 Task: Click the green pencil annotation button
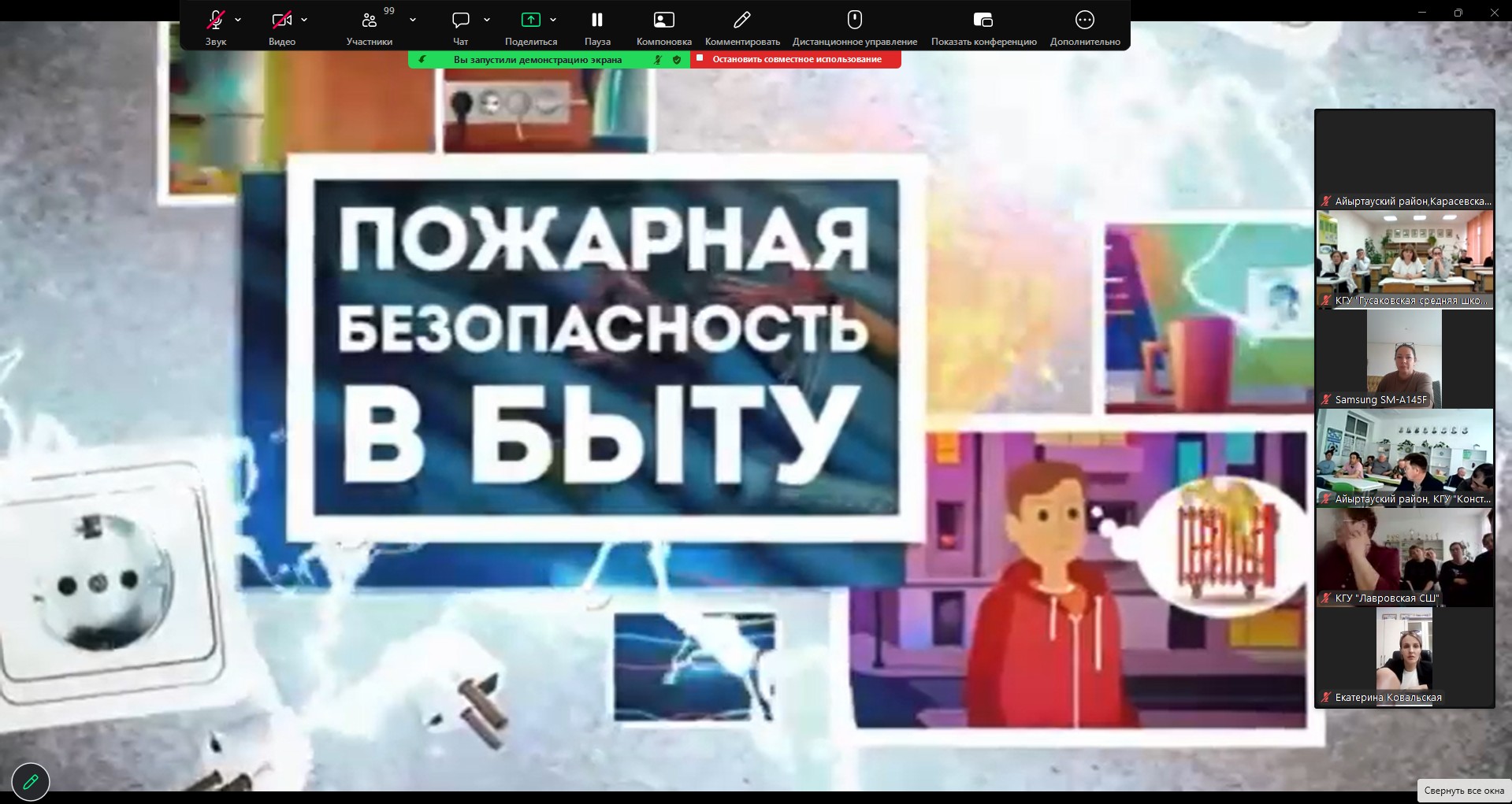(x=31, y=781)
